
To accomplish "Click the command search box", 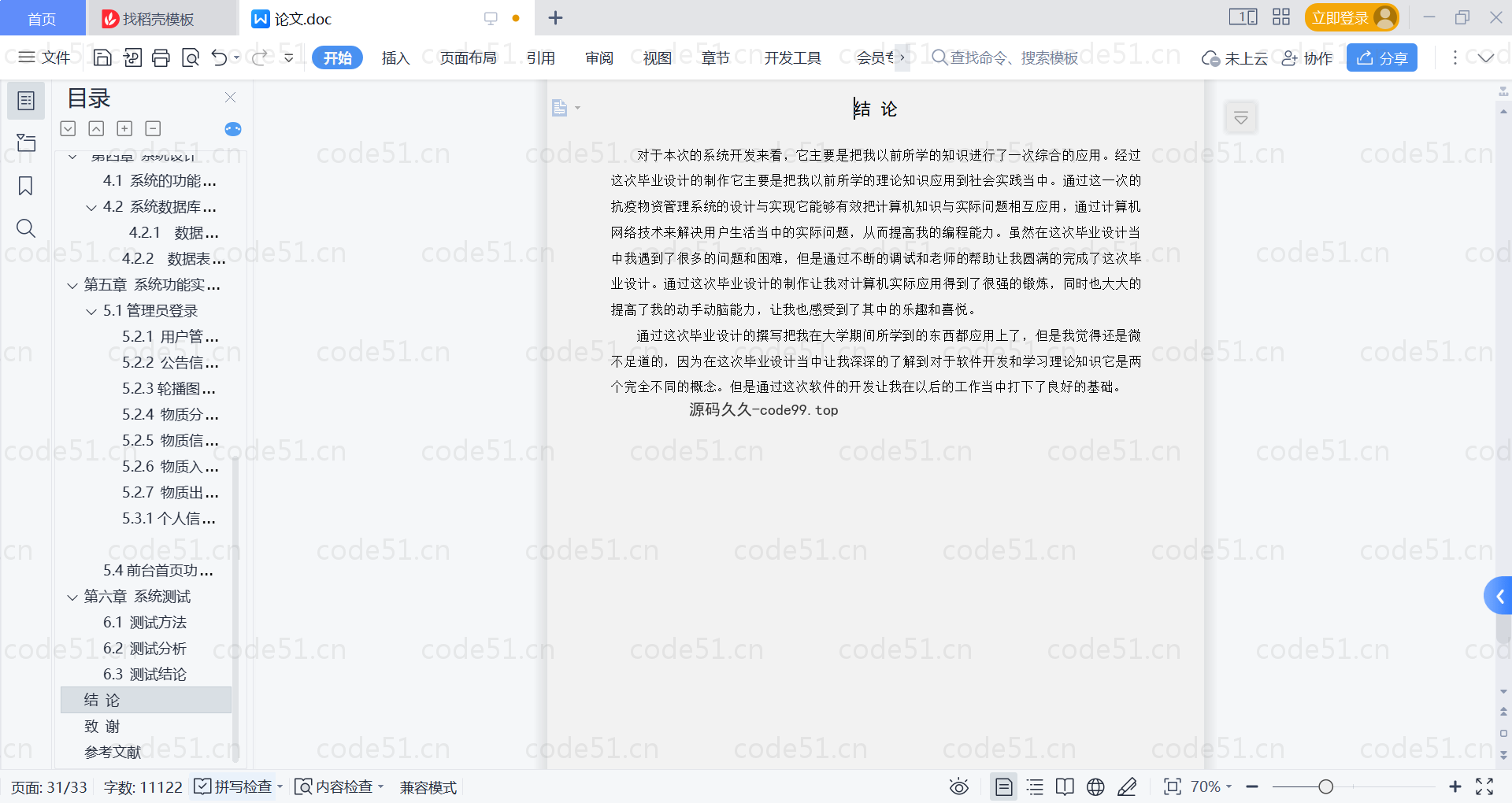I will tap(1013, 57).
